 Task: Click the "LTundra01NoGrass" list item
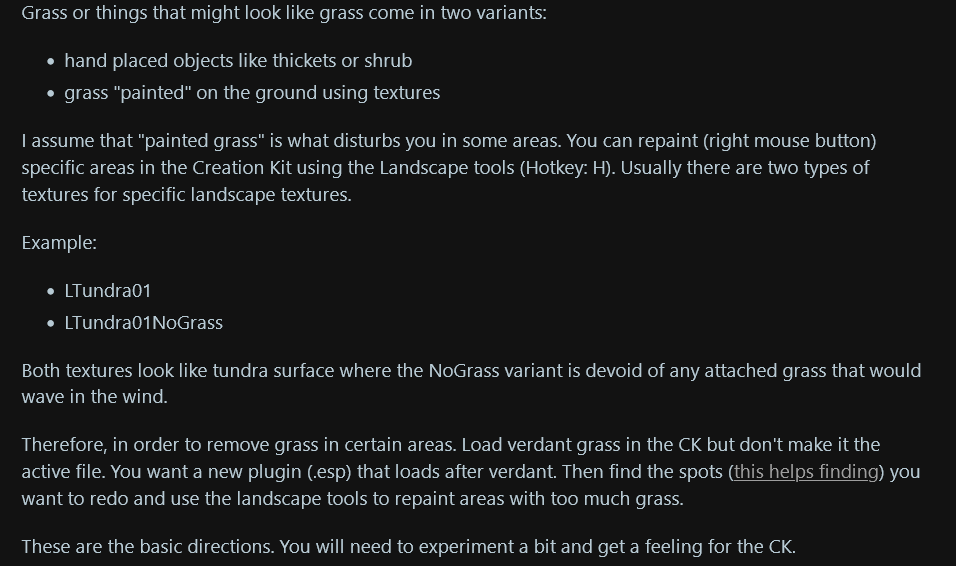pos(143,323)
